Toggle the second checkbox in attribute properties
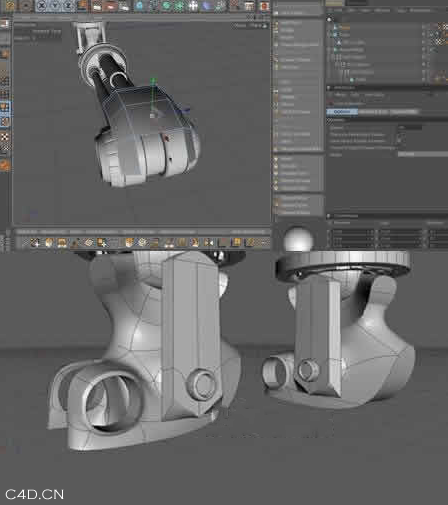Viewport: 448px width, 505px height. (x=401, y=142)
